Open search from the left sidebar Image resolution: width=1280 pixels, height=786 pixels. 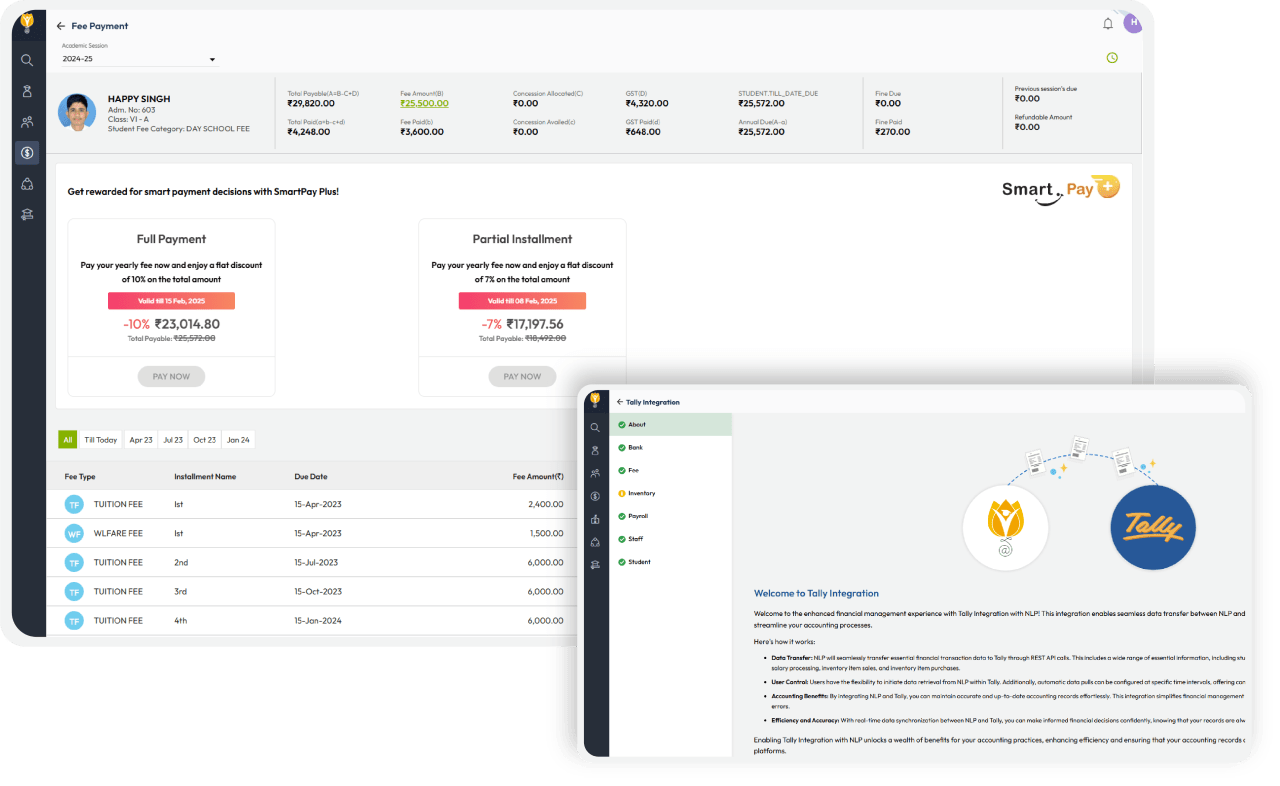[x=27, y=60]
